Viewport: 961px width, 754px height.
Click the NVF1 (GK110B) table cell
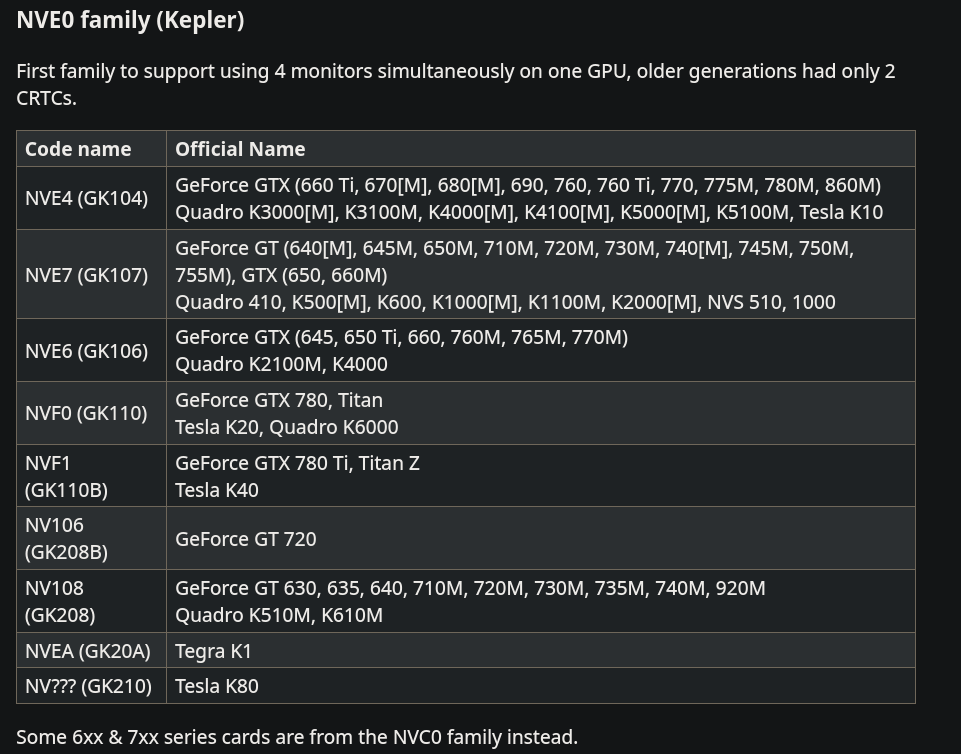point(66,476)
